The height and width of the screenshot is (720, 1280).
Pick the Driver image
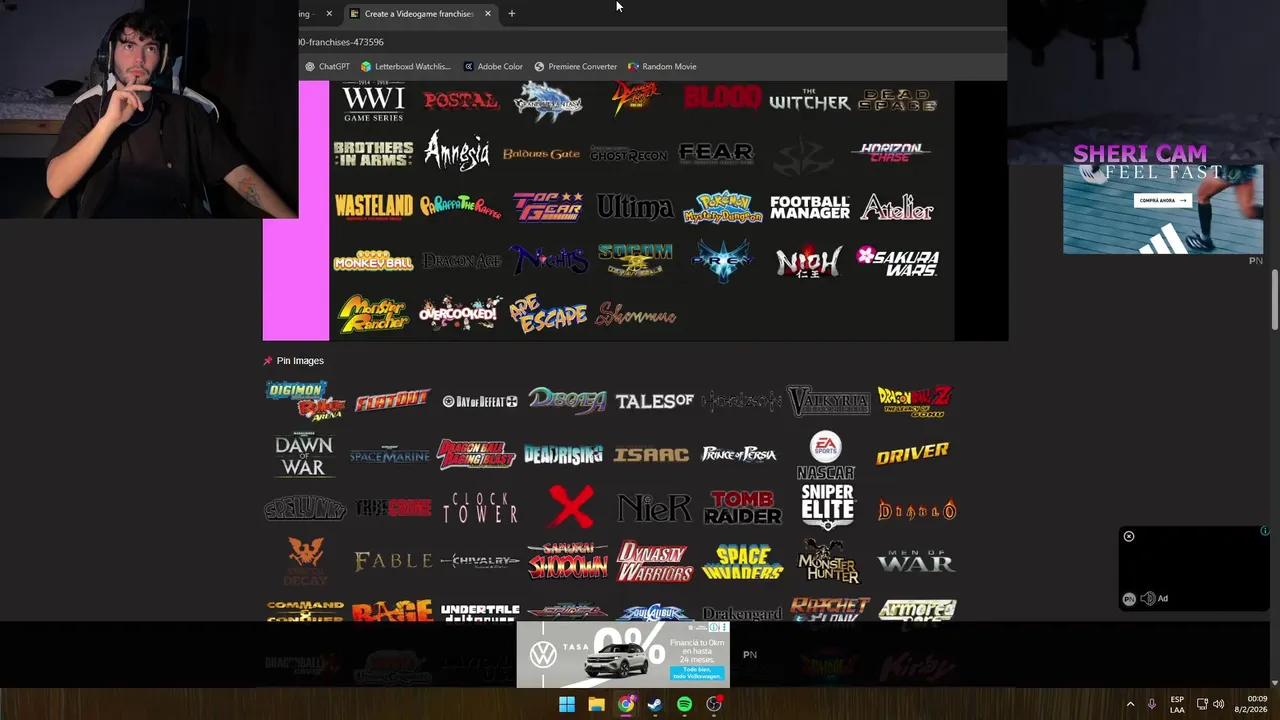912,454
